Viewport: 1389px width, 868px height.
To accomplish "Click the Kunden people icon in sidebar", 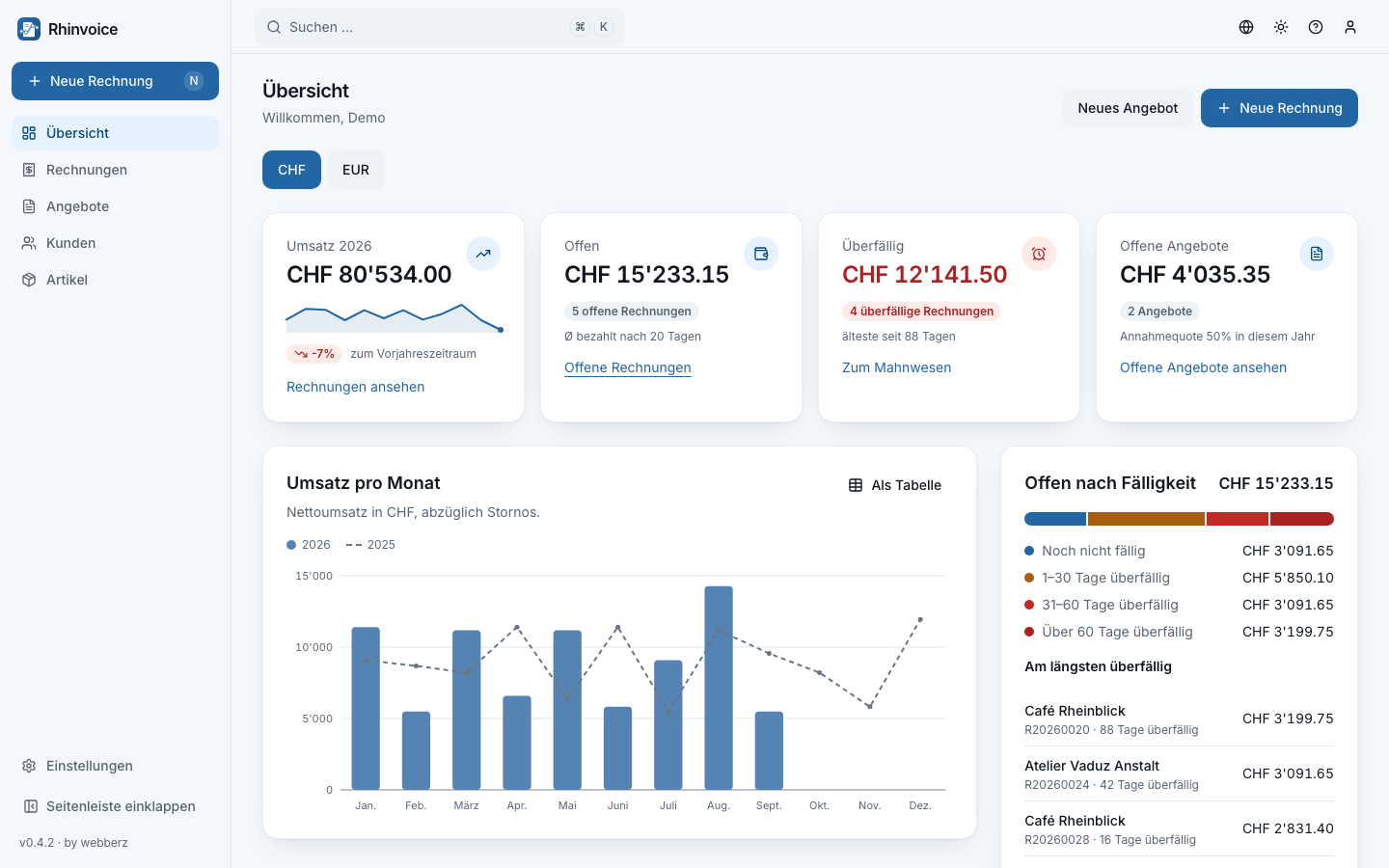I will (x=29, y=243).
